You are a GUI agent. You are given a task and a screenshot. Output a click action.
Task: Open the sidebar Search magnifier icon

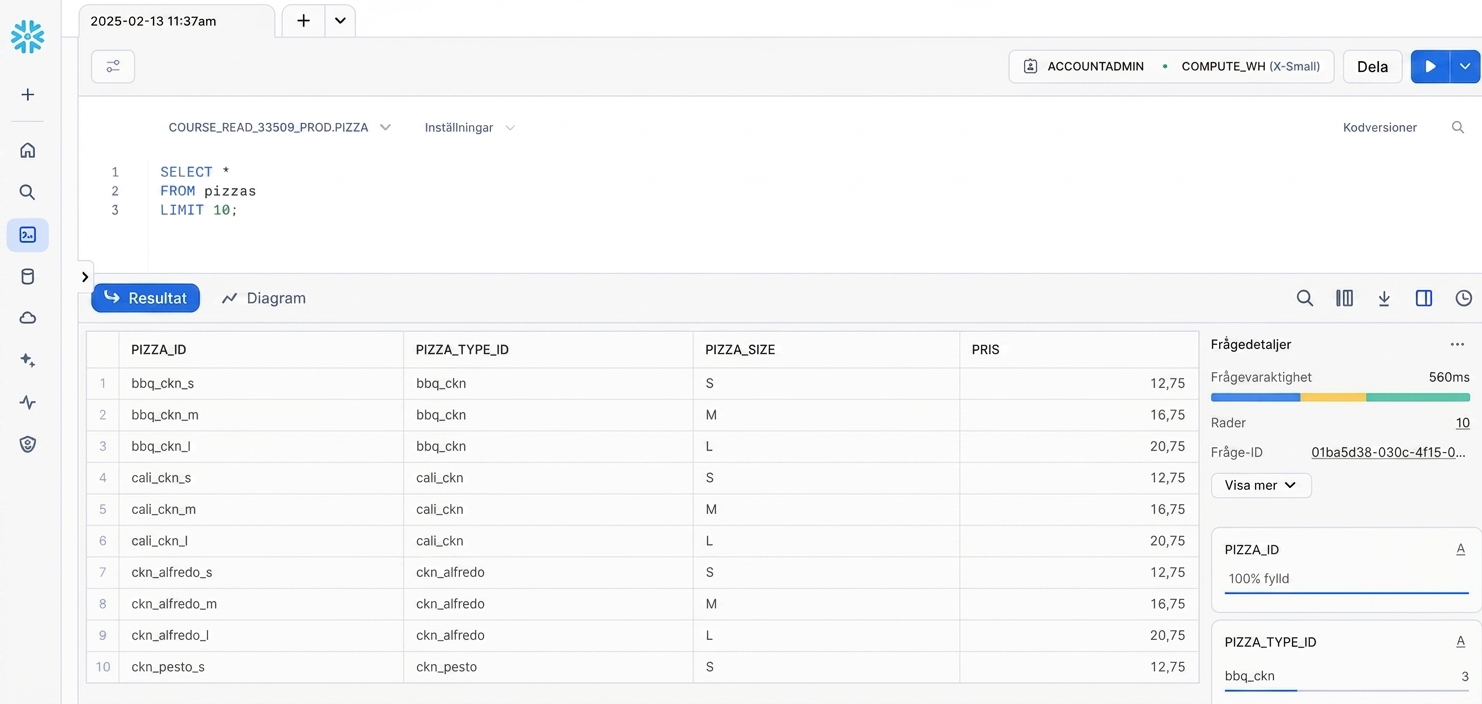point(28,192)
